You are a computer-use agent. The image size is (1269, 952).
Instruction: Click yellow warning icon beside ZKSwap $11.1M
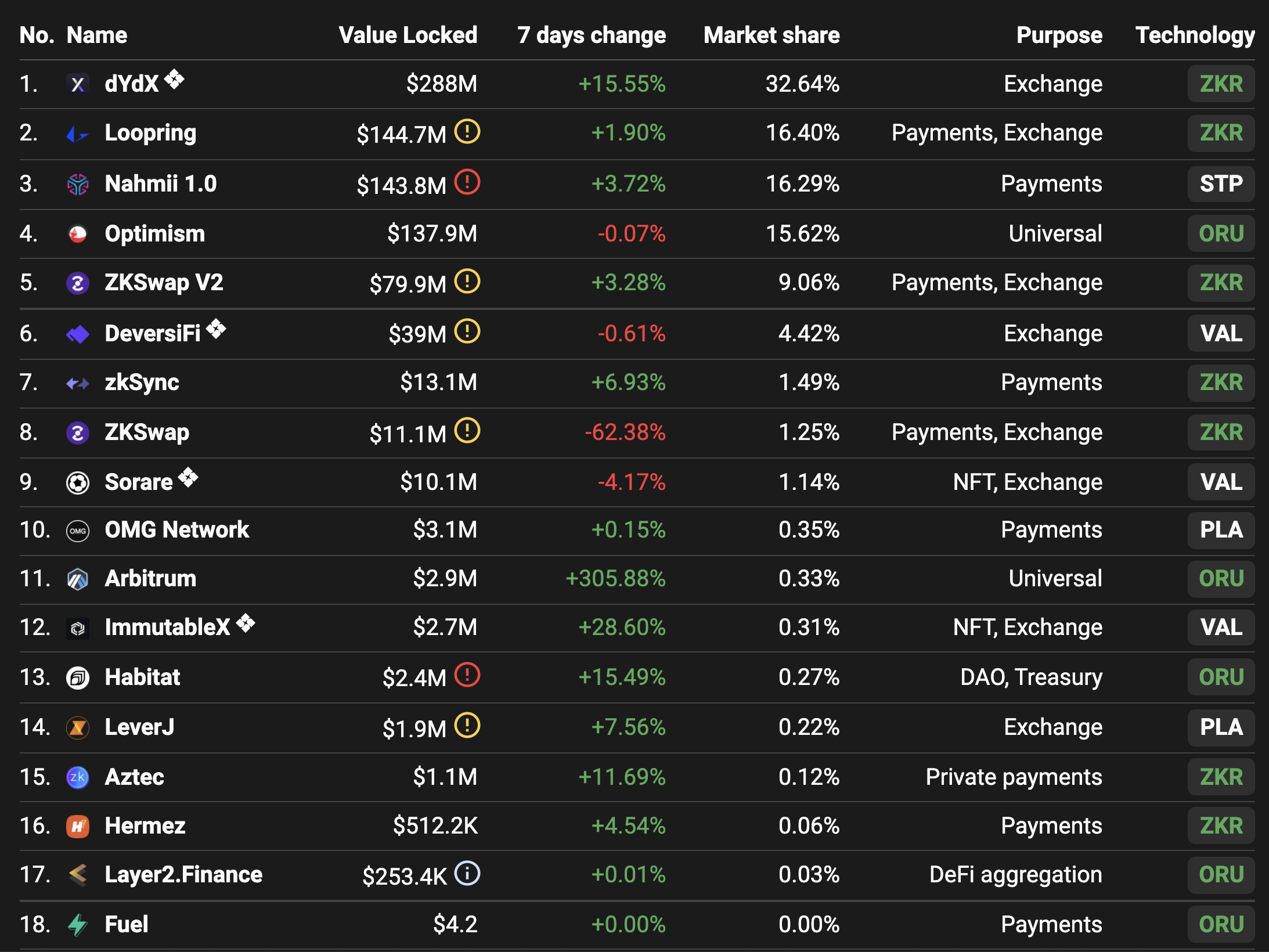tap(467, 431)
